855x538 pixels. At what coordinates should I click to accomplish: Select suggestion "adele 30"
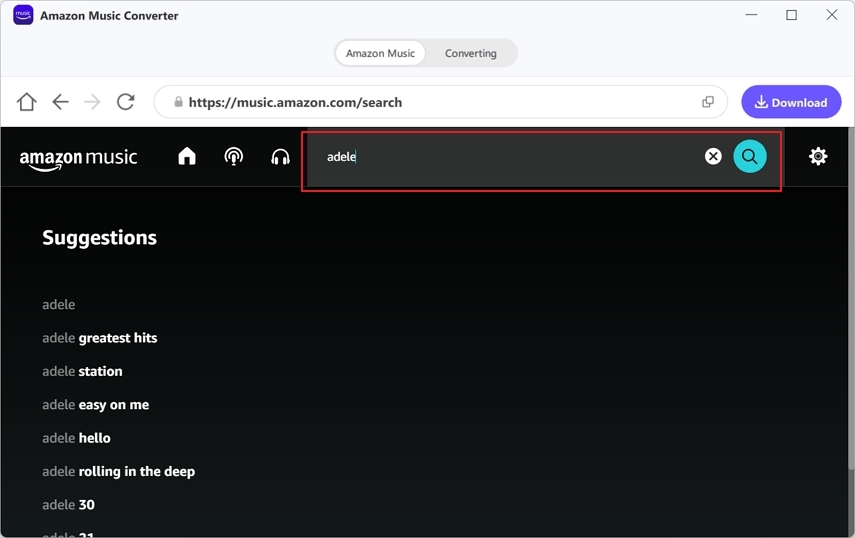coord(68,505)
